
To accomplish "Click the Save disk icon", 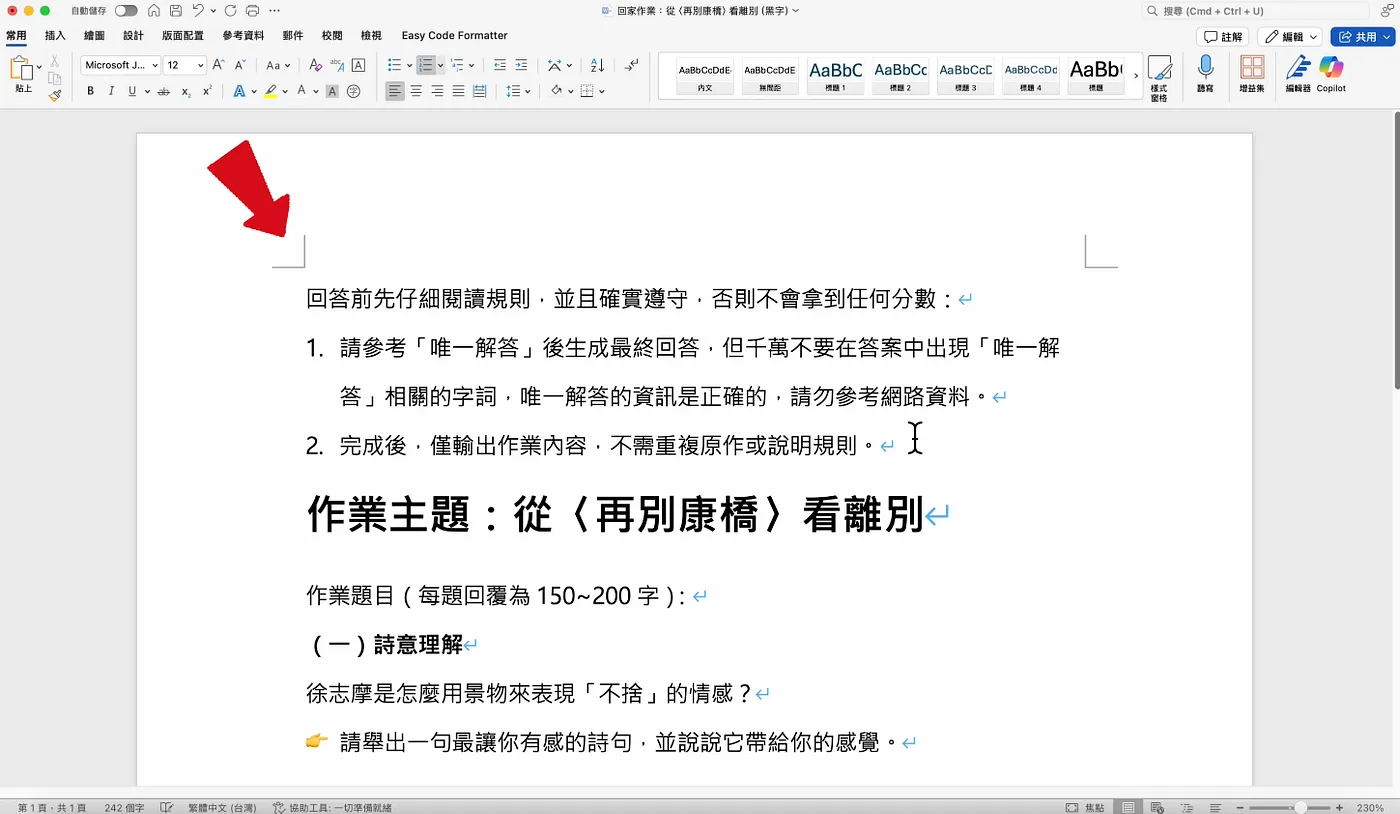I will 175,11.
